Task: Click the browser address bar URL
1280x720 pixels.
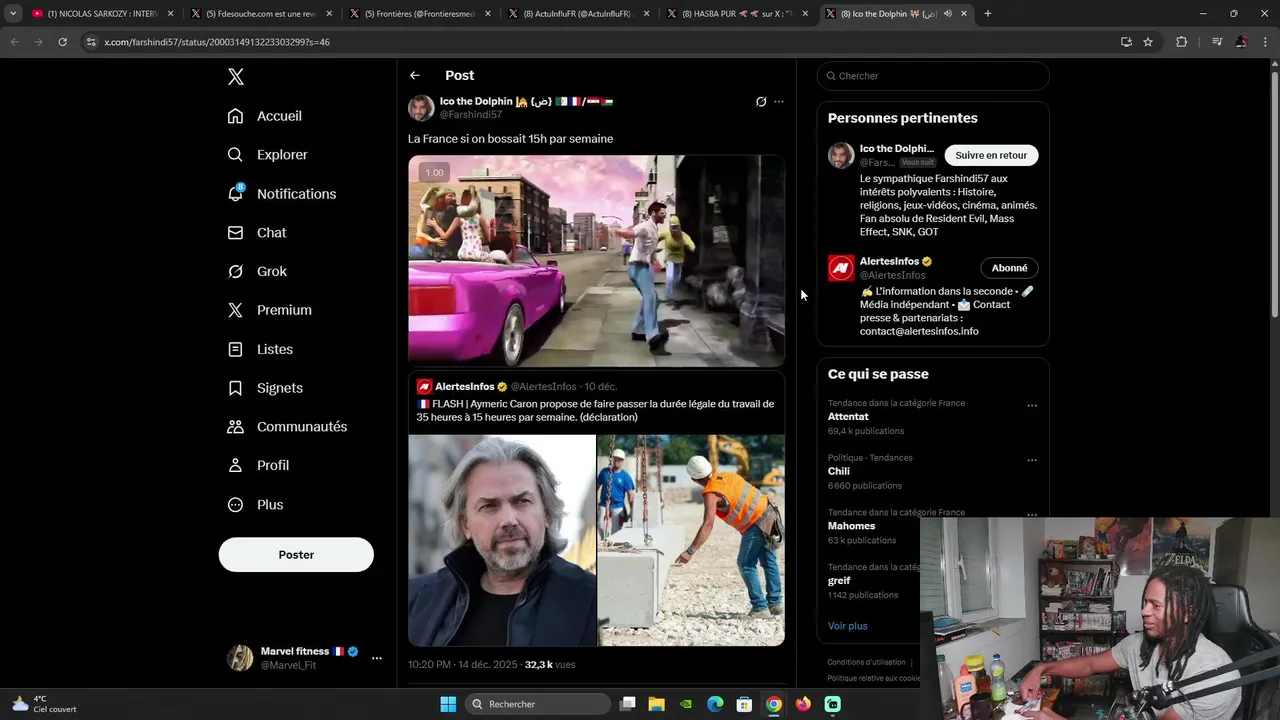Action: click(x=217, y=42)
